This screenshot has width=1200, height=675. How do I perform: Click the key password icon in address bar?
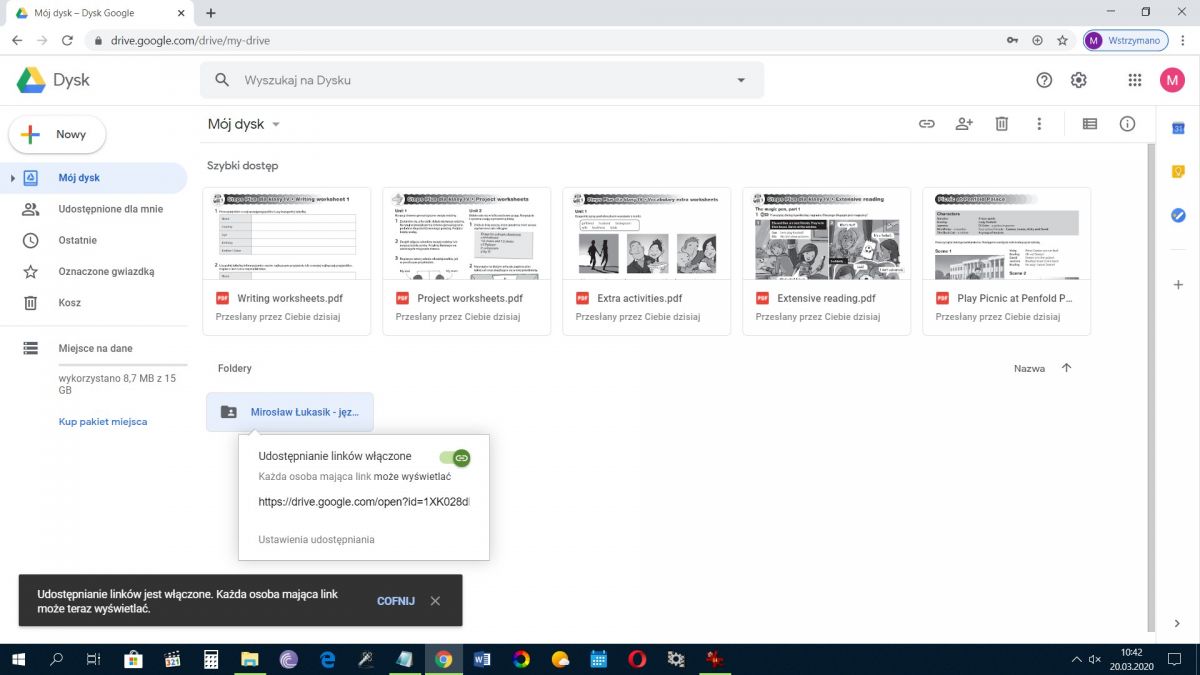coord(1012,40)
